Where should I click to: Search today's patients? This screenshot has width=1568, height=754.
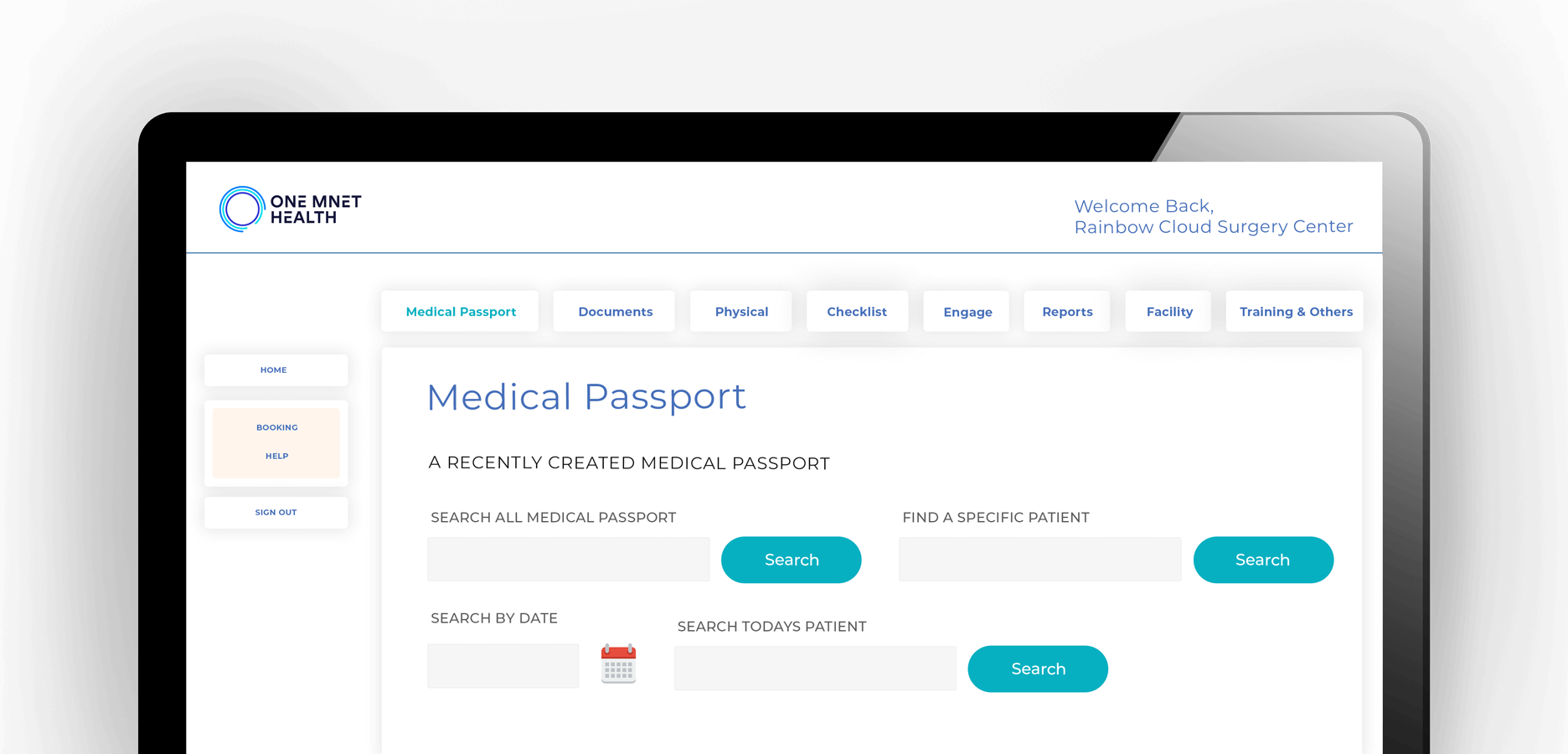click(x=1038, y=669)
